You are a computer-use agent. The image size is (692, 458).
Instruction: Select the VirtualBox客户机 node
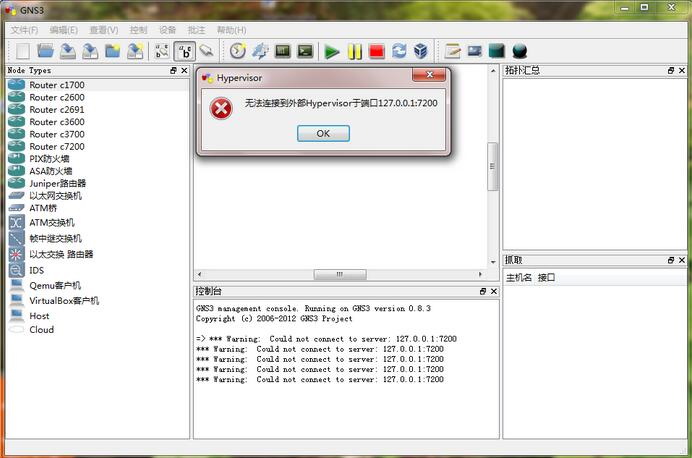pos(64,300)
